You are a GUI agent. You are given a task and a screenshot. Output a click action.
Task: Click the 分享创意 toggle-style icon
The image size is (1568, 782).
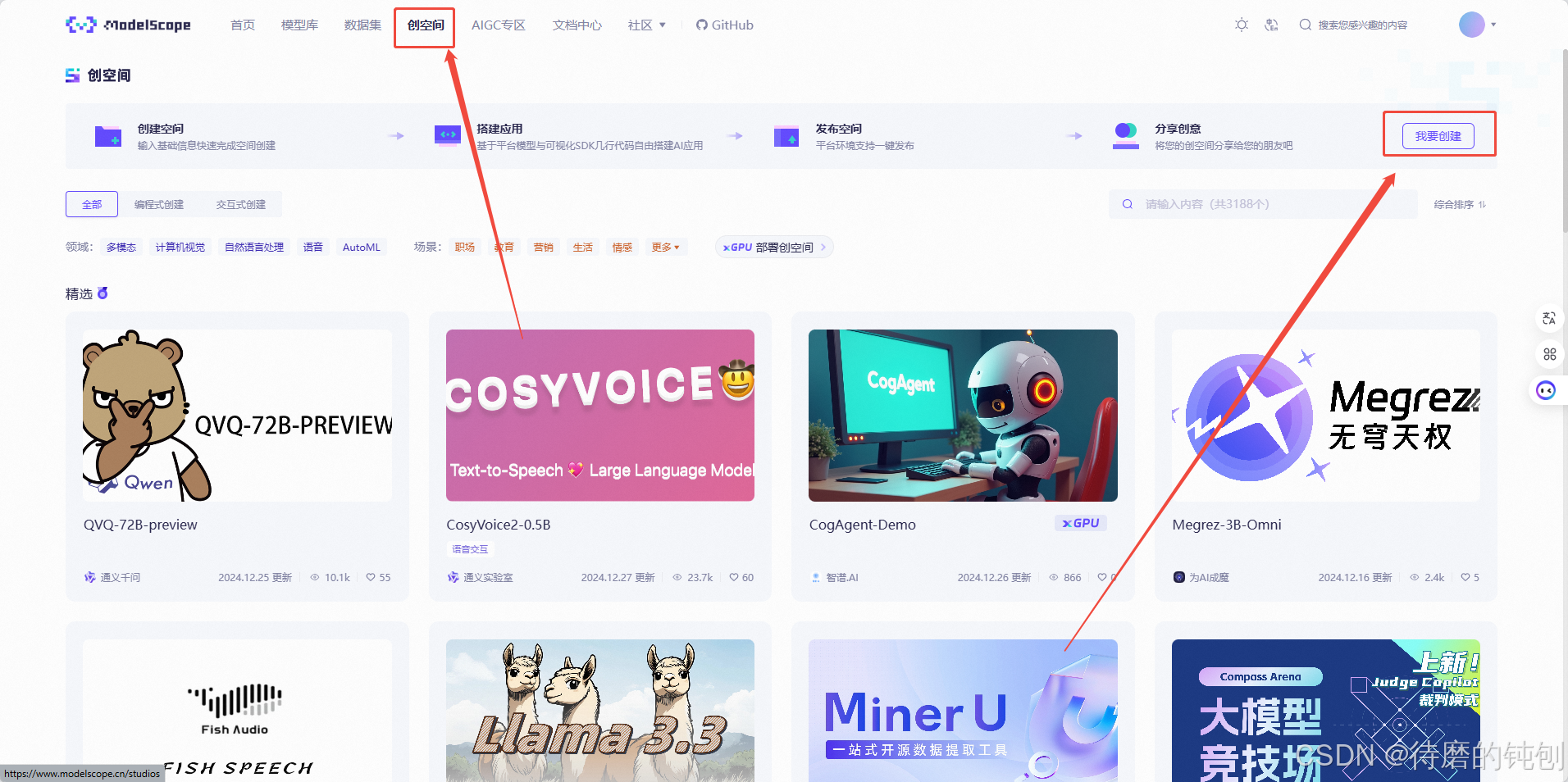1126,136
